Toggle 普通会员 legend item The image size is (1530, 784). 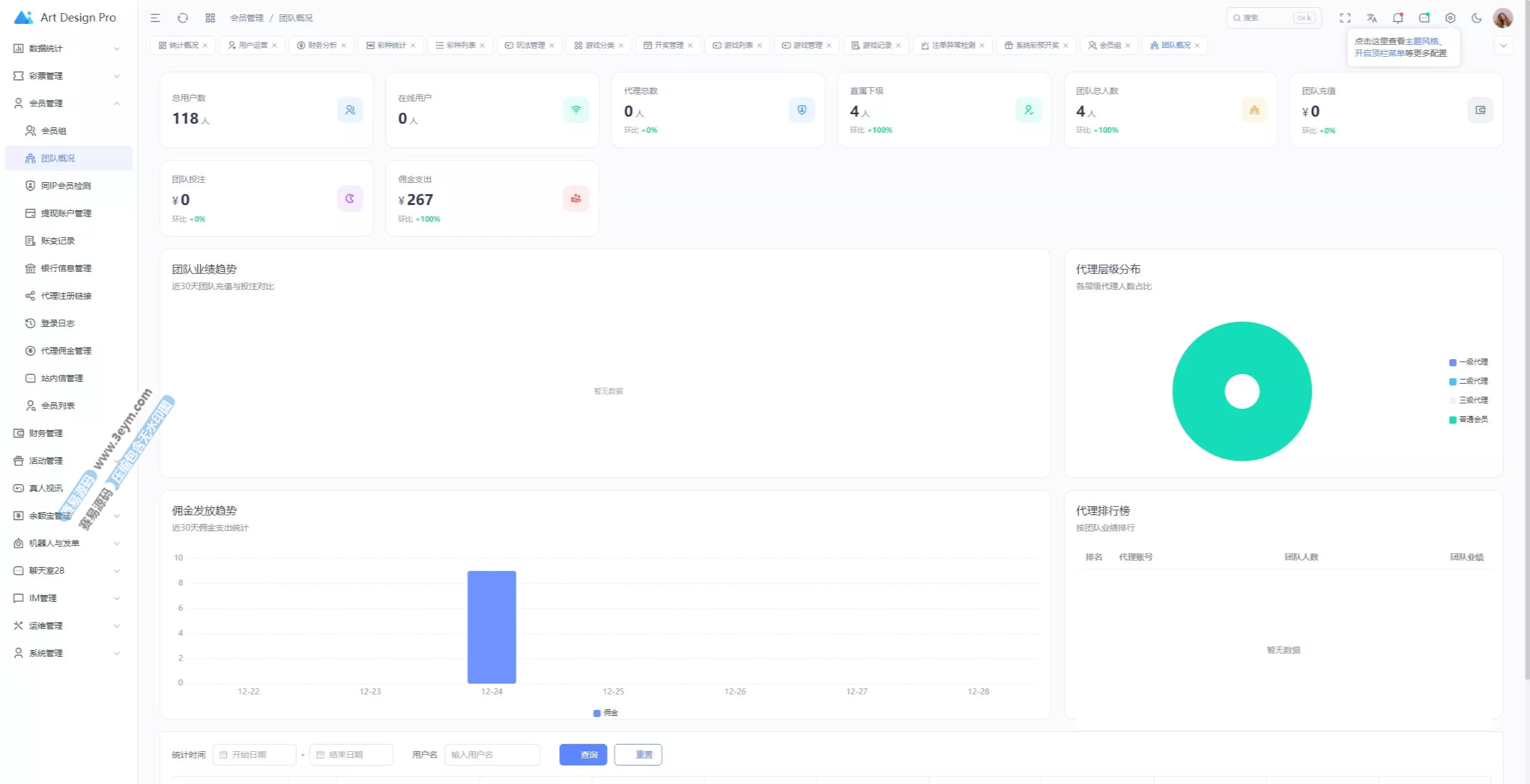pyautogui.click(x=1468, y=419)
